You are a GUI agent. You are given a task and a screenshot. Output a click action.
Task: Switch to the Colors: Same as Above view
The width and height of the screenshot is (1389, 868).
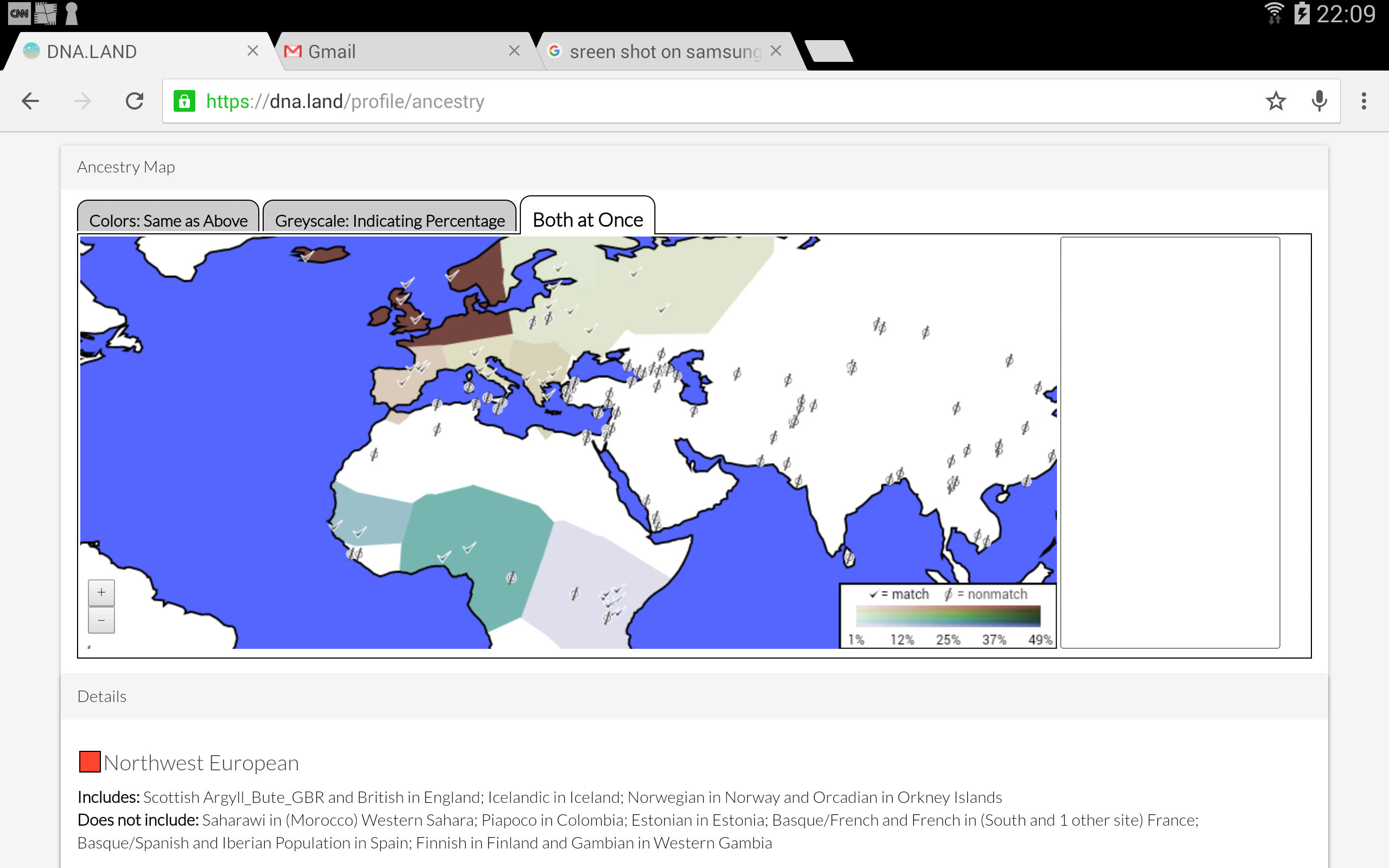point(168,220)
